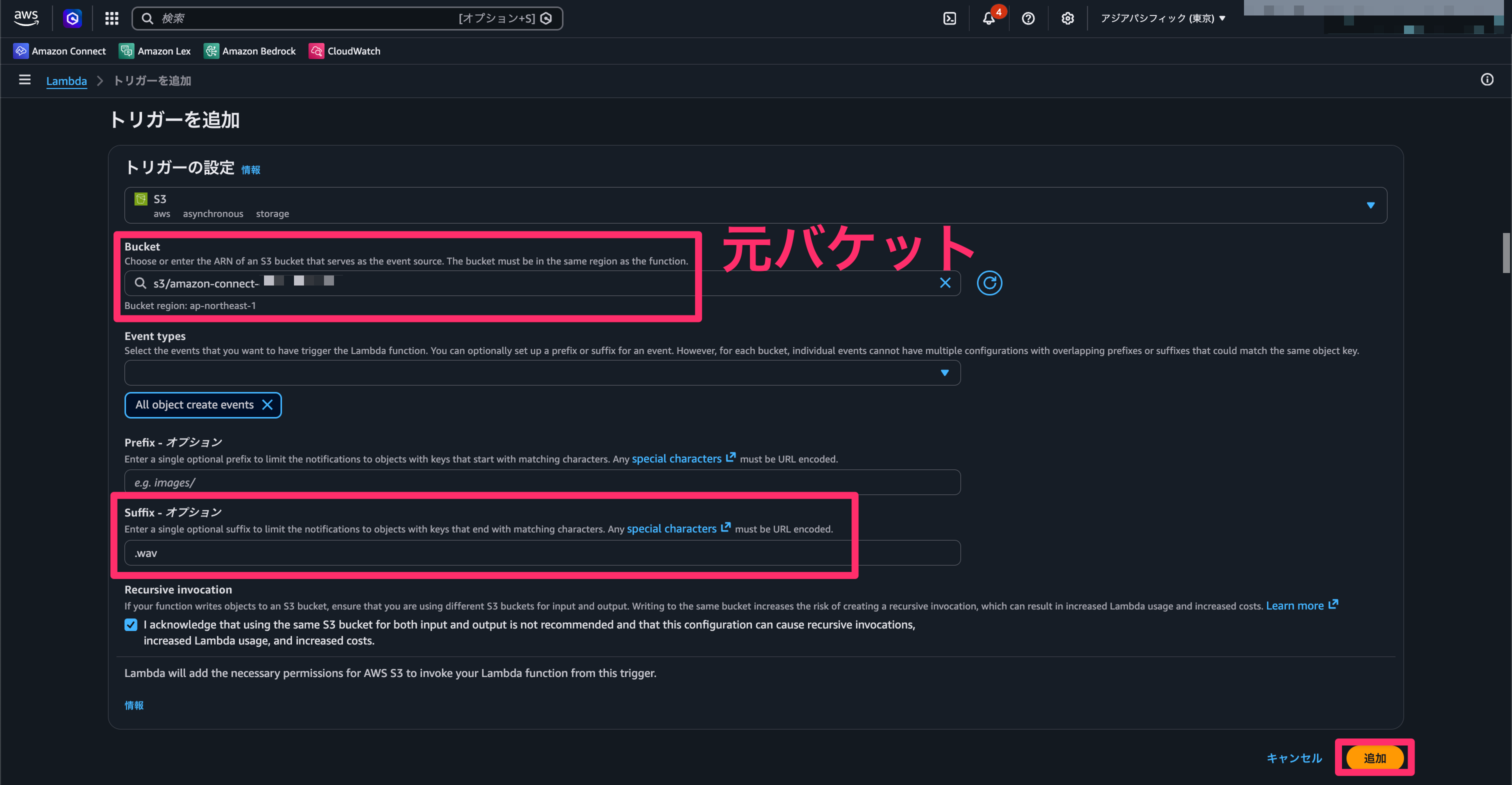Remove the All object create events chip

tap(267, 404)
